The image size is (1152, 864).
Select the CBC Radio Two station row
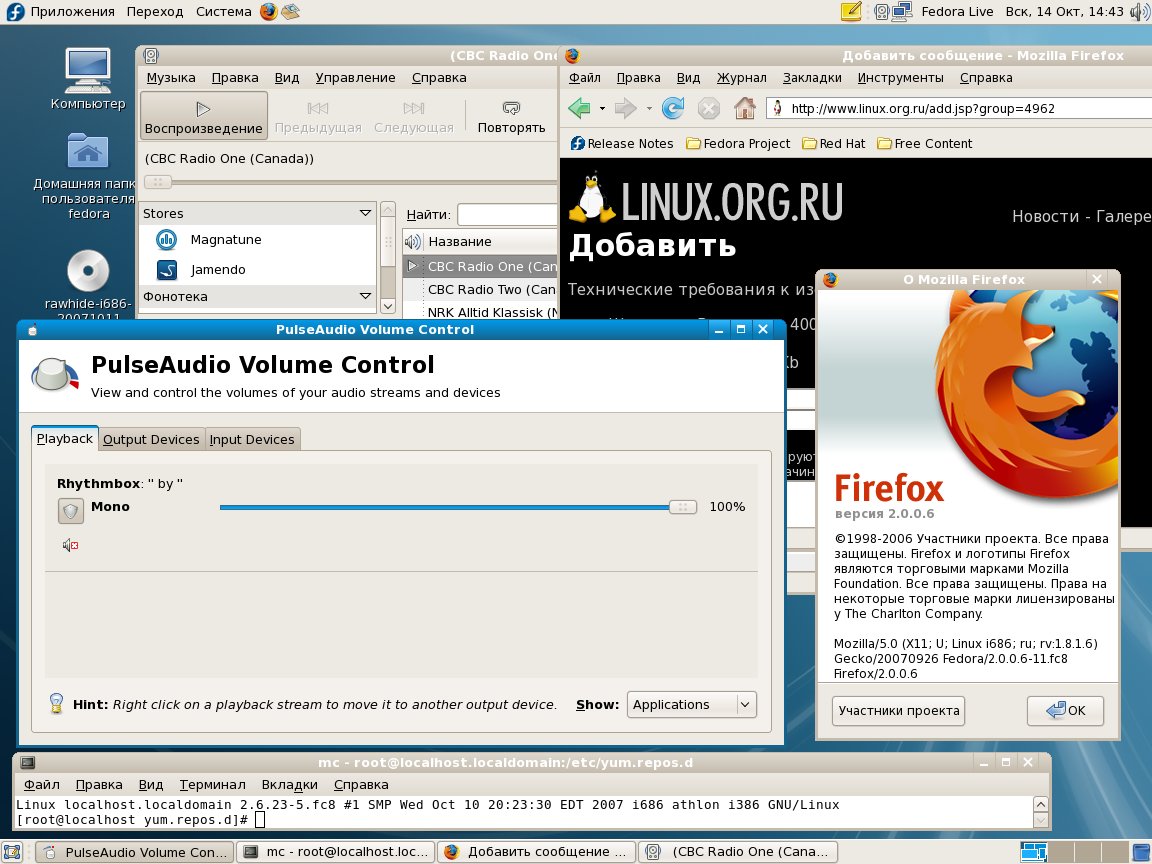click(x=480, y=289)
